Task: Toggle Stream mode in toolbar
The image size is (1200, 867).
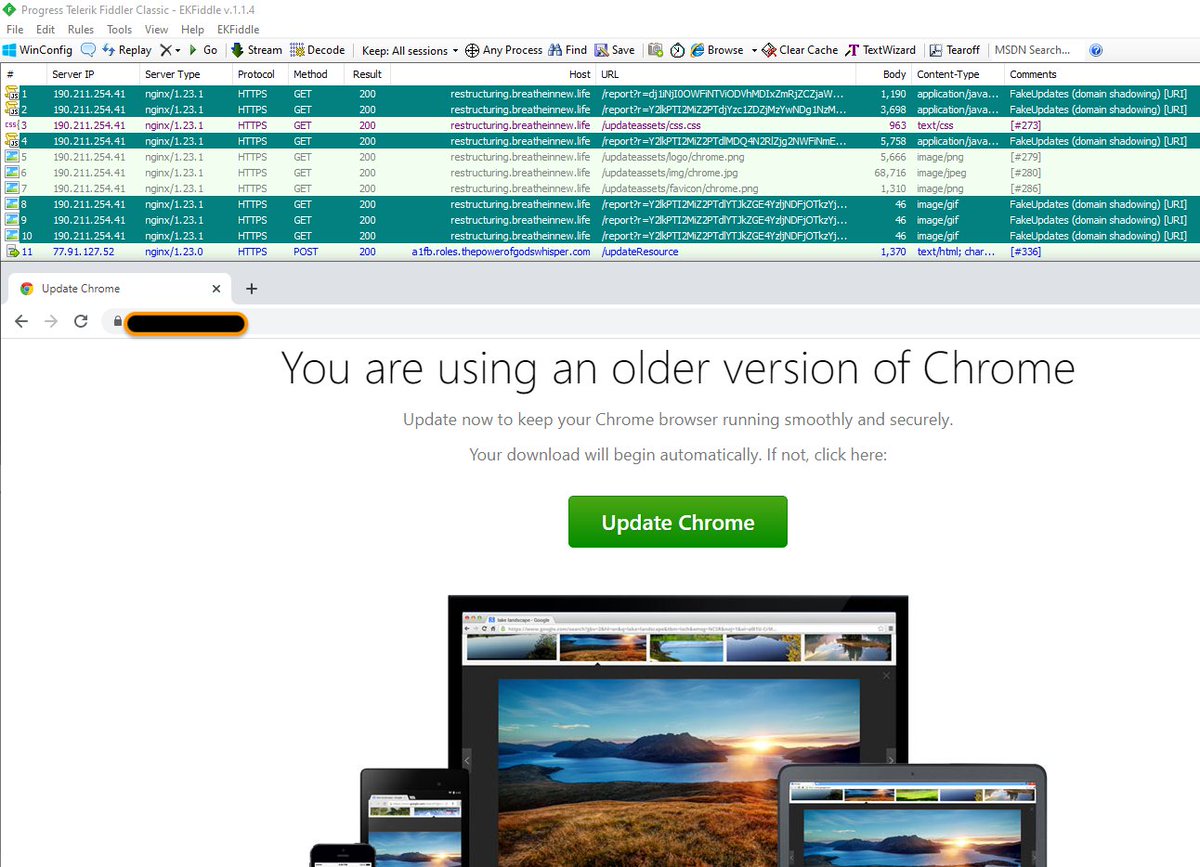Action: pos(256,50)
